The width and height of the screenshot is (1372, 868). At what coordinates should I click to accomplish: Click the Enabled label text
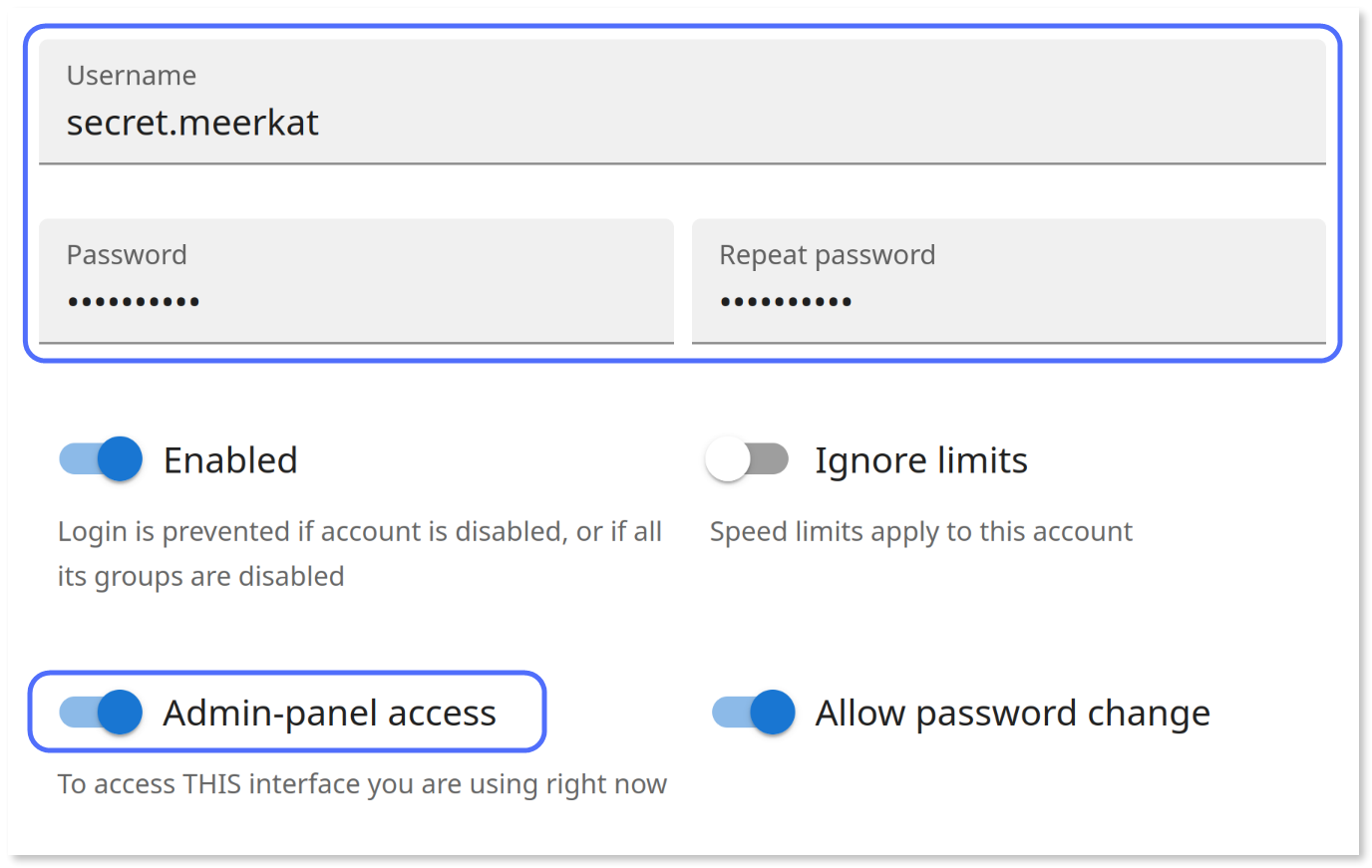pyautogui.click(x=230, y=459)
